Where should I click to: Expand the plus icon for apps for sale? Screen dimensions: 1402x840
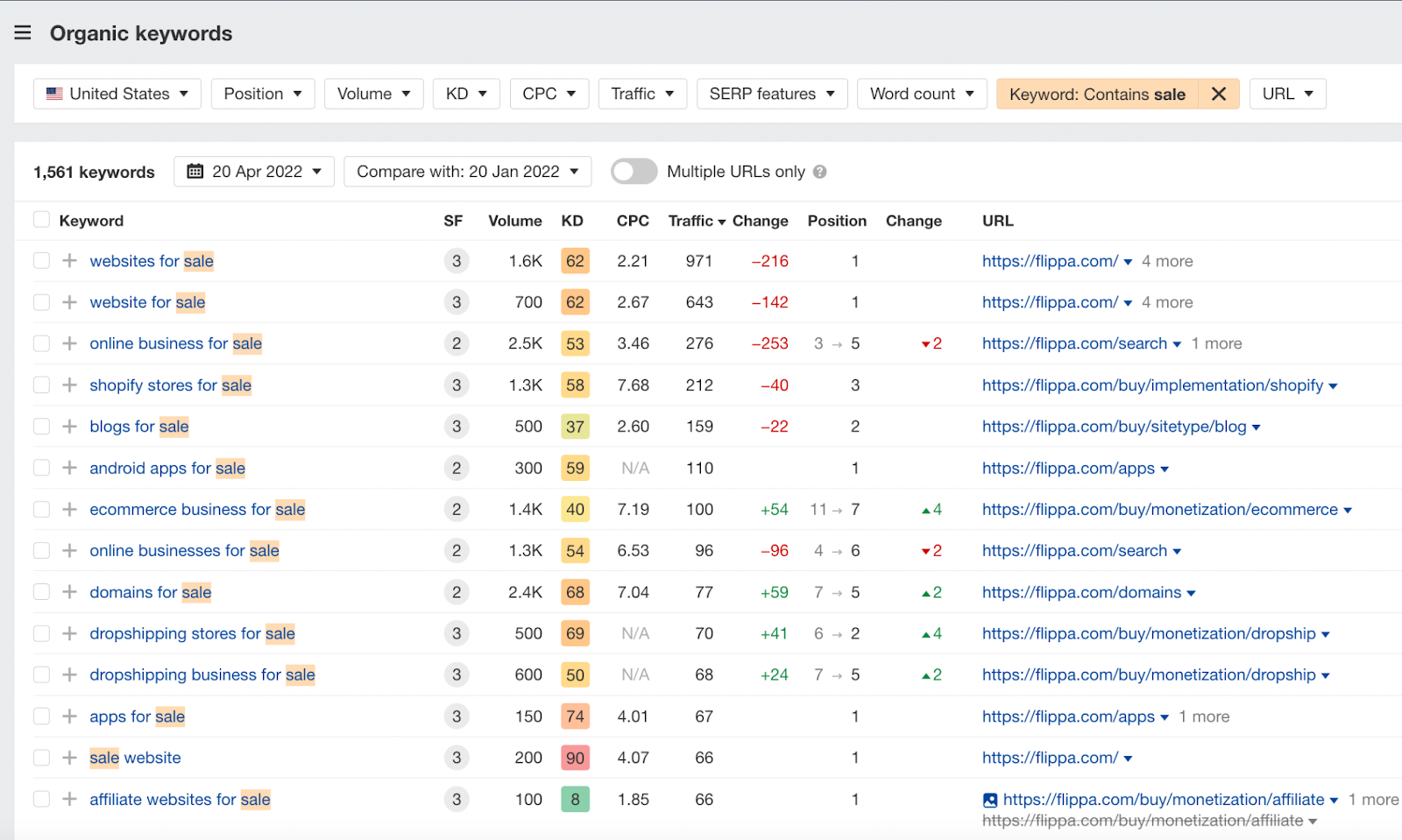click(69, 716)
